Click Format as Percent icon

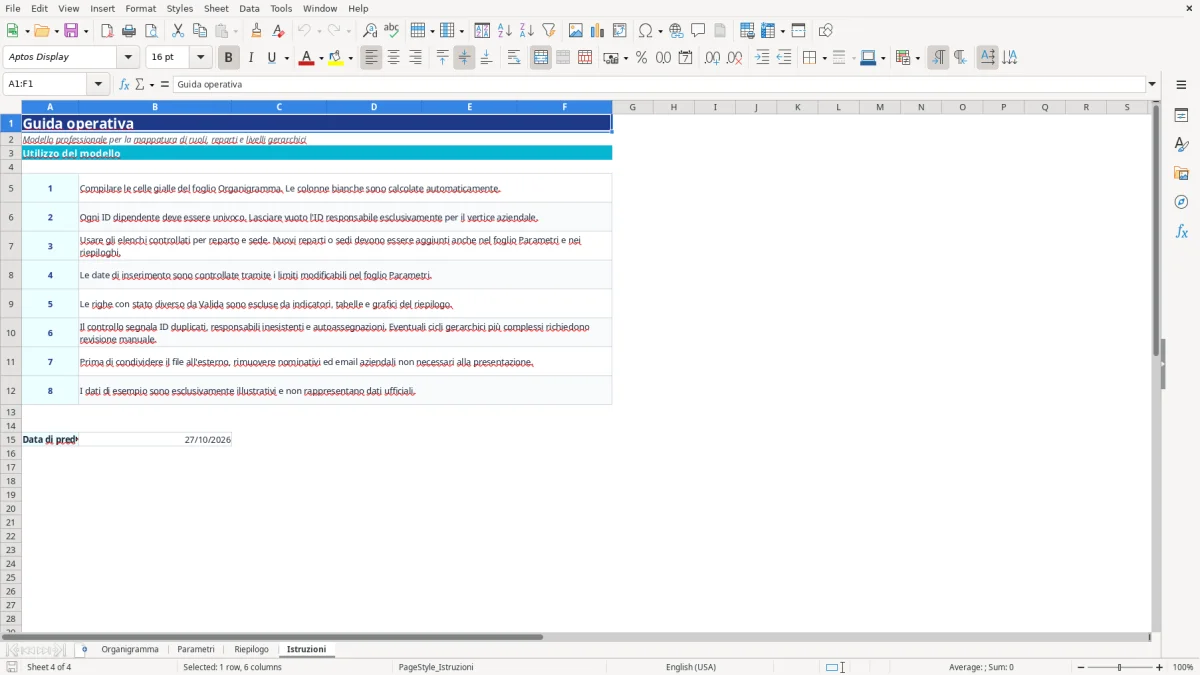coord(641,58)
